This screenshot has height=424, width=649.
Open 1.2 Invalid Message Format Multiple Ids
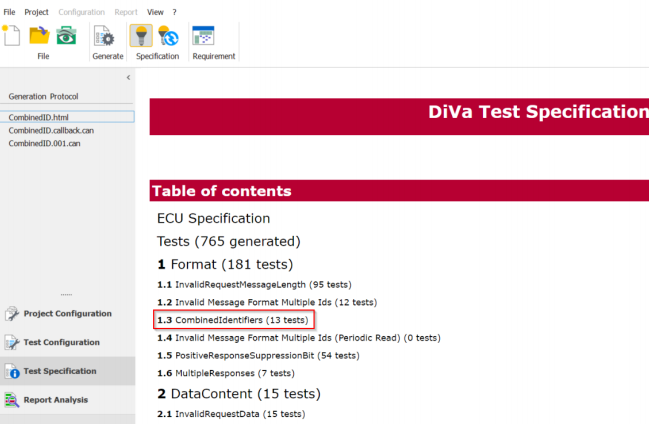tap(267, 302)
